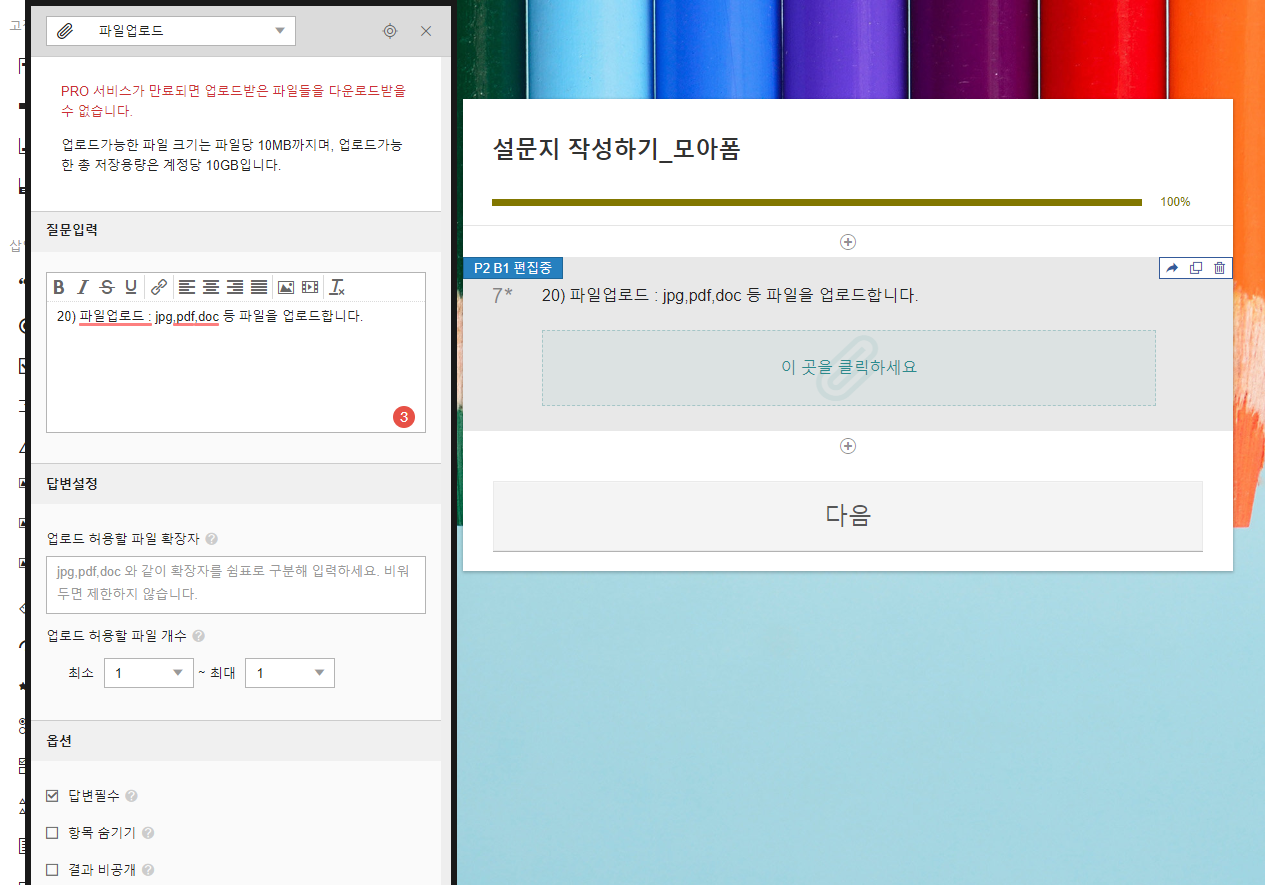Apply underline formatting
Screen dimensions: 1265x885
pos(131,287)
